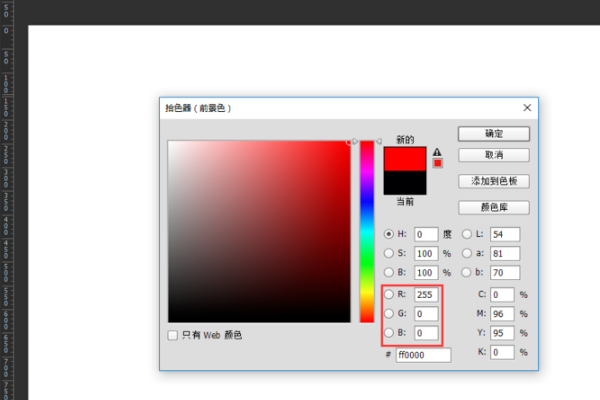
Task: Open the 颜色库 color libraries
Action: point(493,208)
